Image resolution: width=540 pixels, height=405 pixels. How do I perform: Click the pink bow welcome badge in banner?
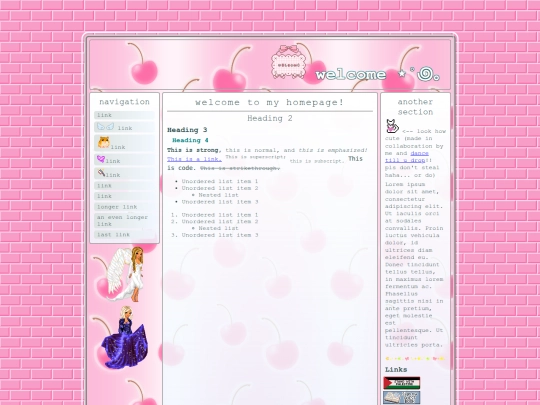pyautogui.click(x=288, y=62)
